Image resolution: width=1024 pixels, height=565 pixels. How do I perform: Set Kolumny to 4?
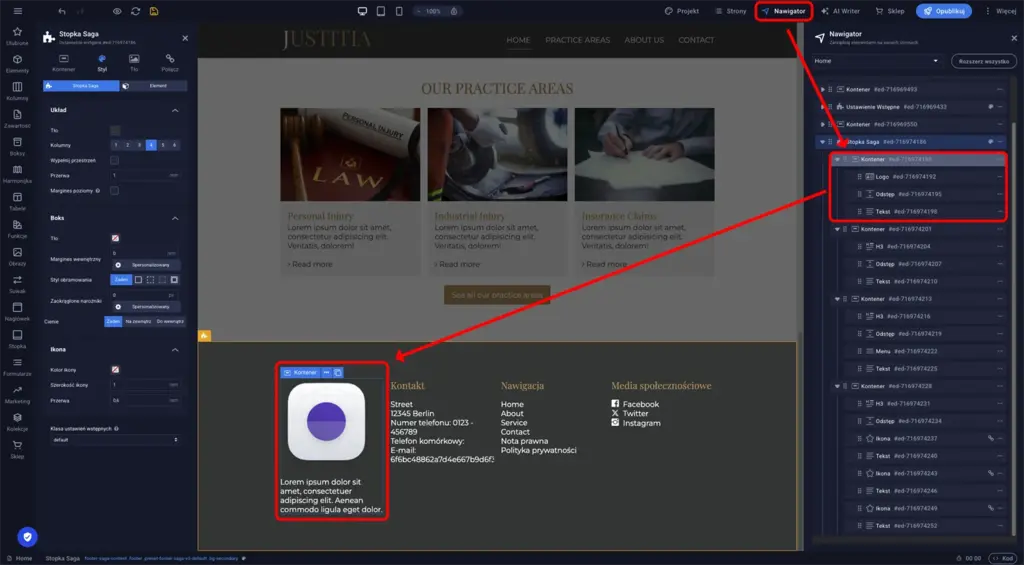[x=151, y=145]
